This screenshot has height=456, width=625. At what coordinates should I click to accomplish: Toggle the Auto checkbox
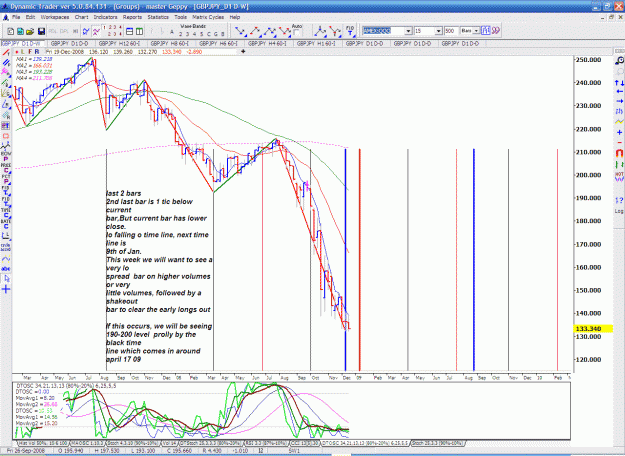click(296, 33)
